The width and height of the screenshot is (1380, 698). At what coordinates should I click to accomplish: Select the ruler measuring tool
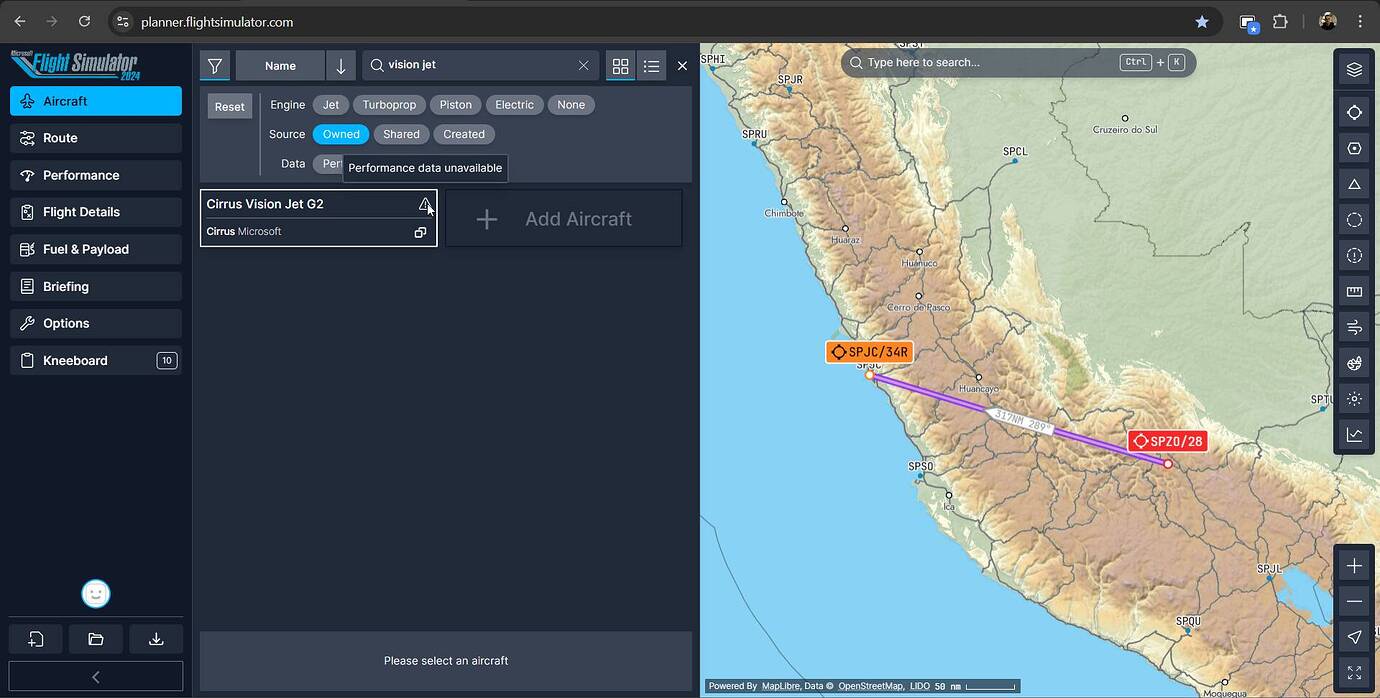1354,292
